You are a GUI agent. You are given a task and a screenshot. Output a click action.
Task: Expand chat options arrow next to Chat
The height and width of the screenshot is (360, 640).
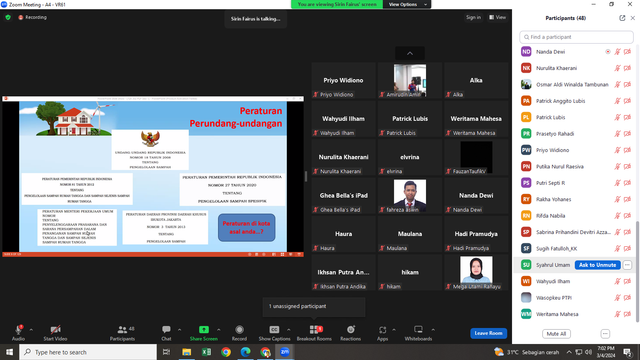point(180,330)
